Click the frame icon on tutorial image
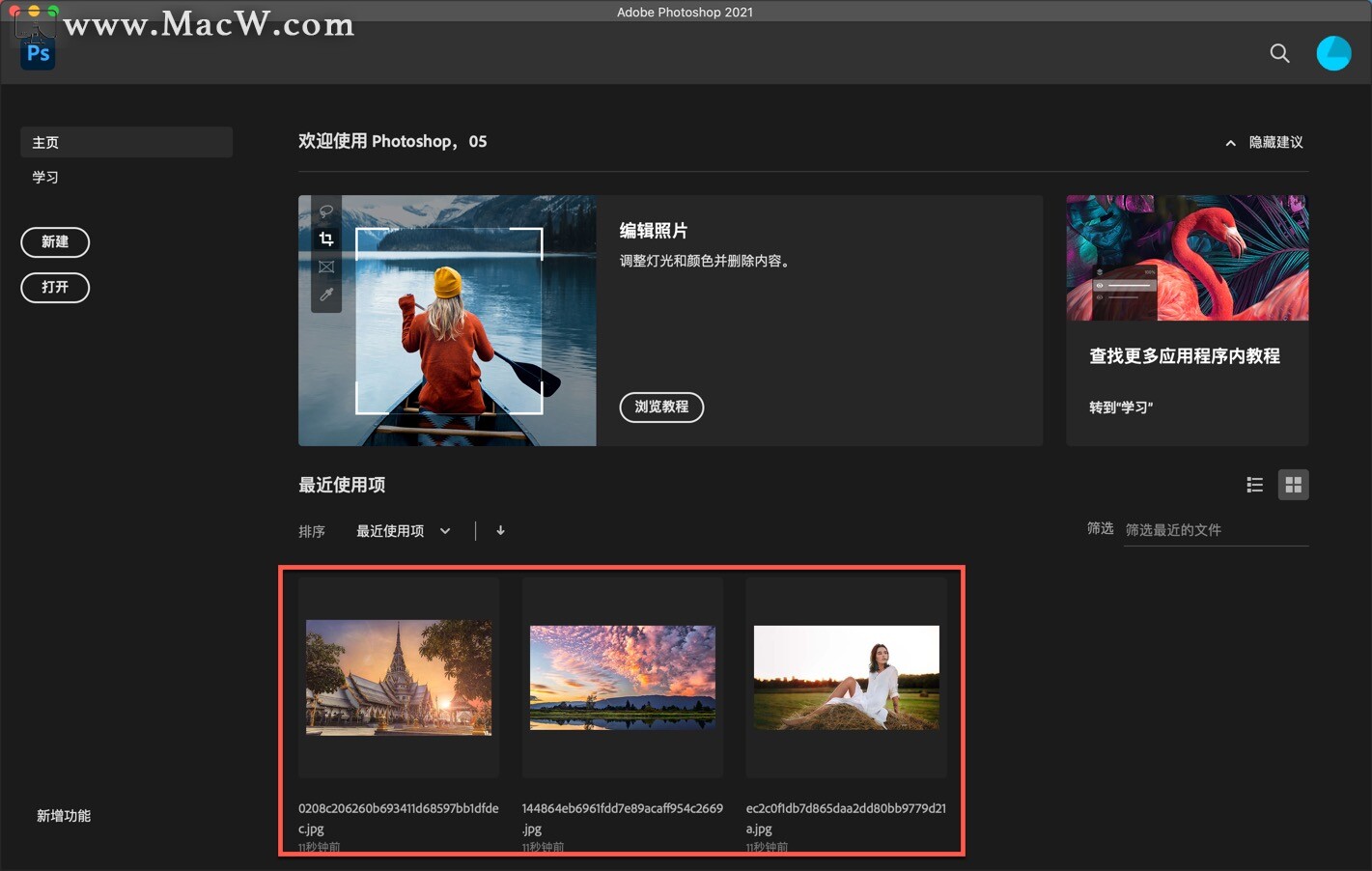Image resolution: width=1372 pixels, height=871 pixels. (x=326, y=267)
